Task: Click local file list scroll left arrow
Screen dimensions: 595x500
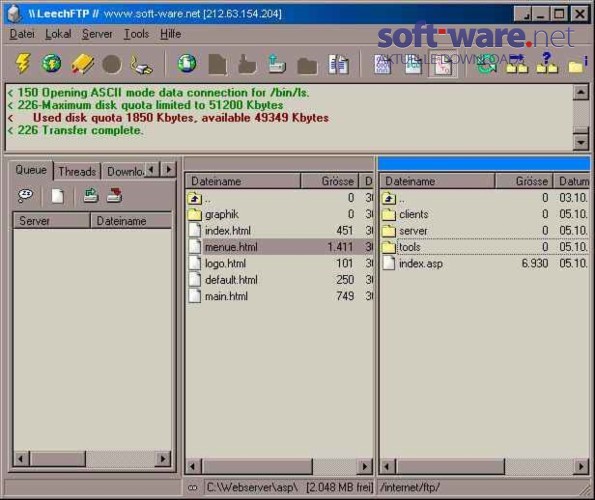Action: point(193,466)
